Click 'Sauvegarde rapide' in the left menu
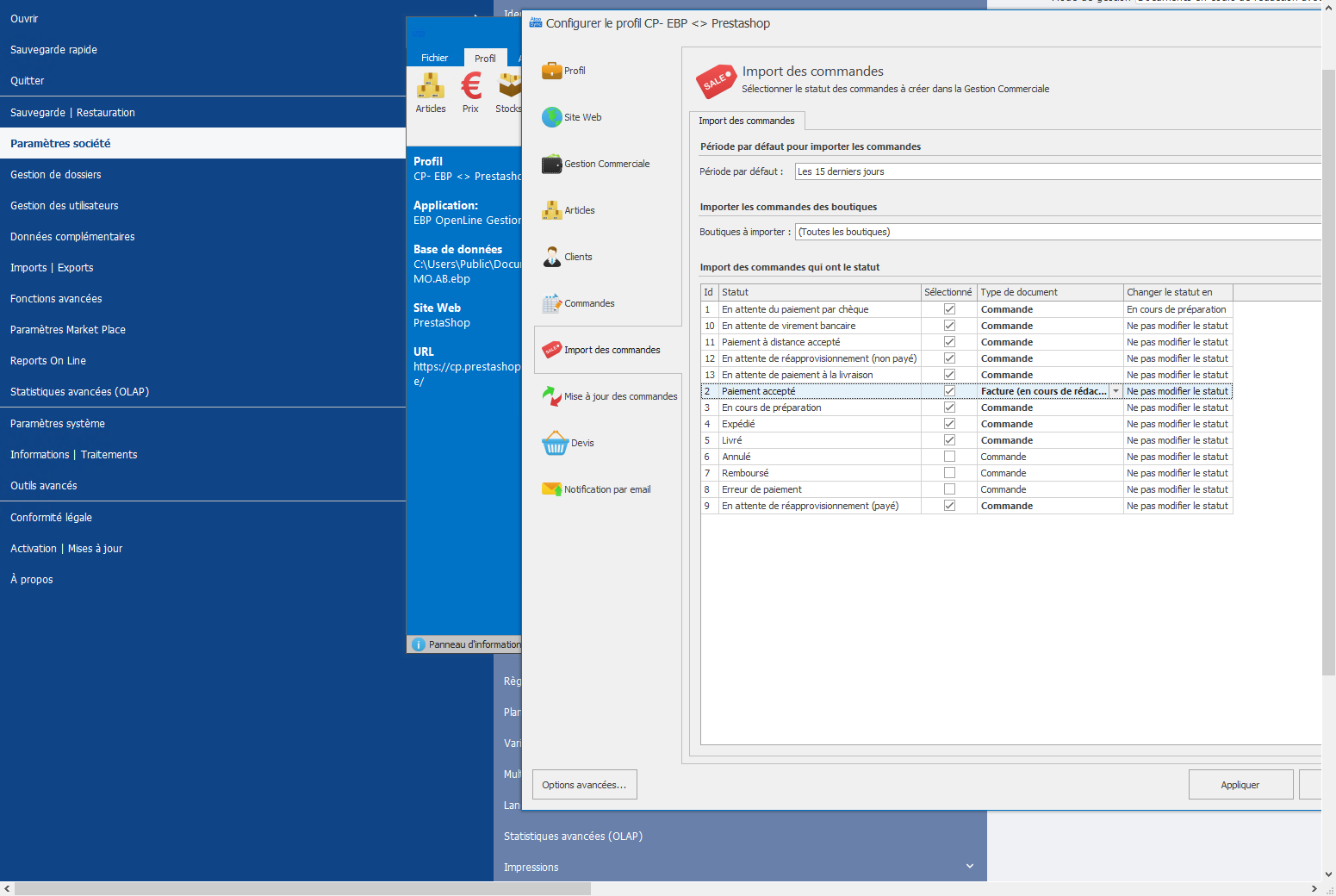 click(x=203, y=49)
